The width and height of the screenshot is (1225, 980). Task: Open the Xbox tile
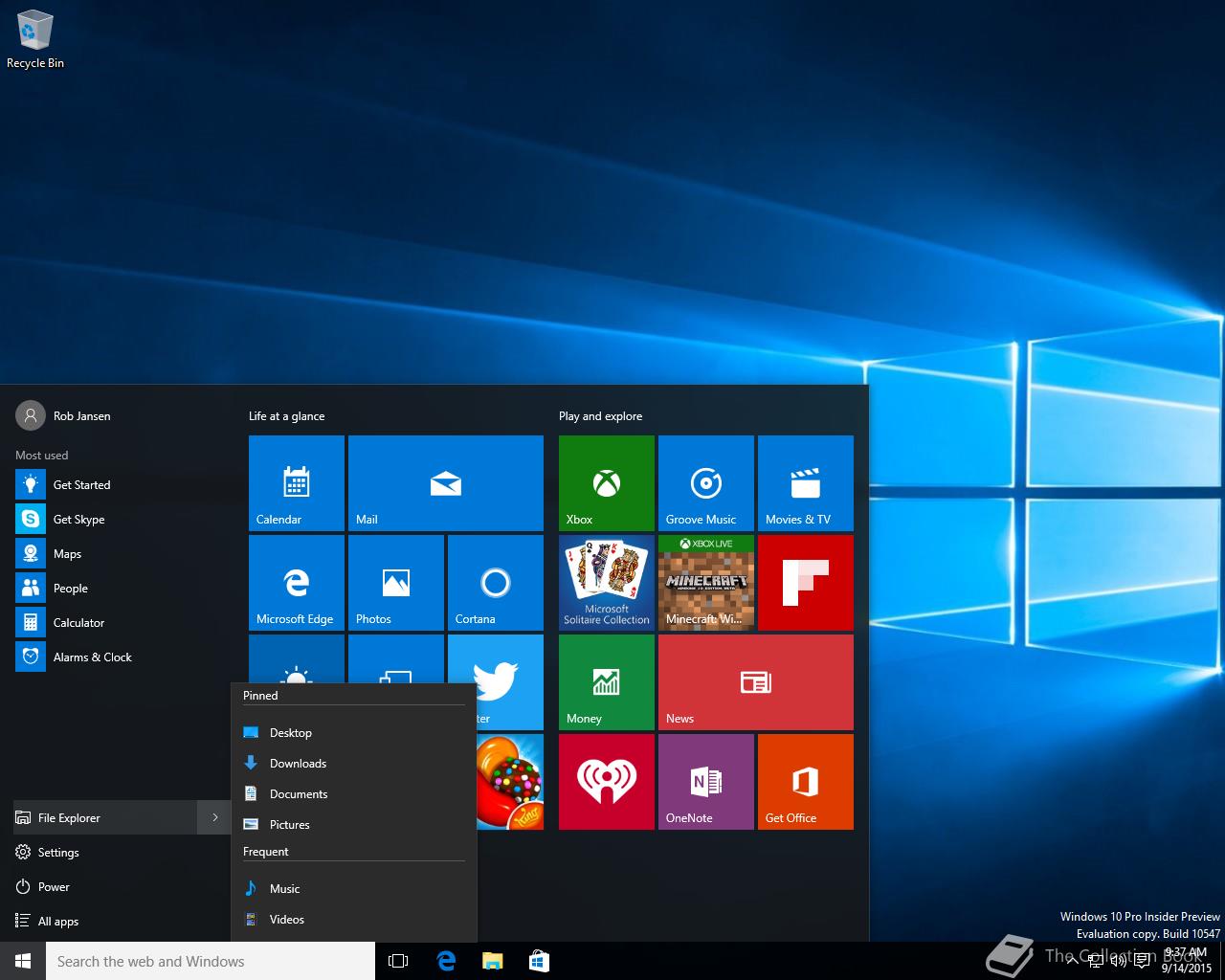tap(607, 483)
